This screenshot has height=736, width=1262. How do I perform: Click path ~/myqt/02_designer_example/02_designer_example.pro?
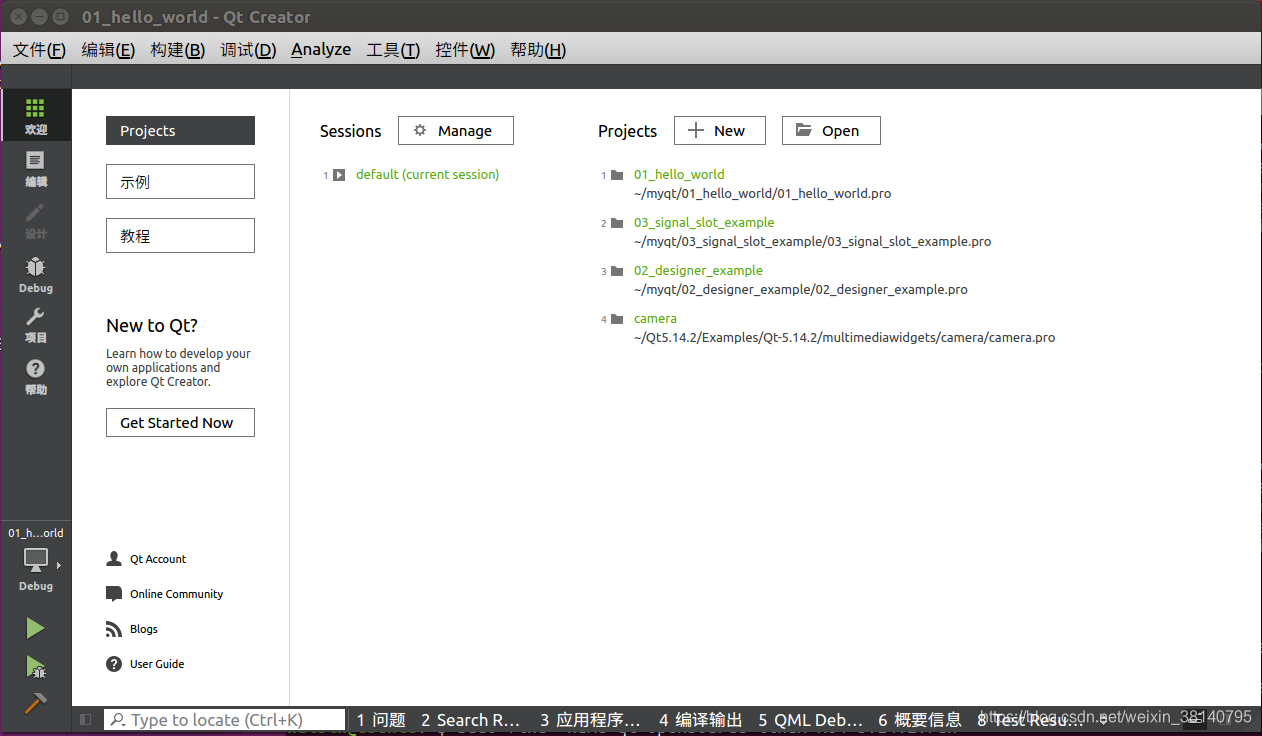[801, 289]
